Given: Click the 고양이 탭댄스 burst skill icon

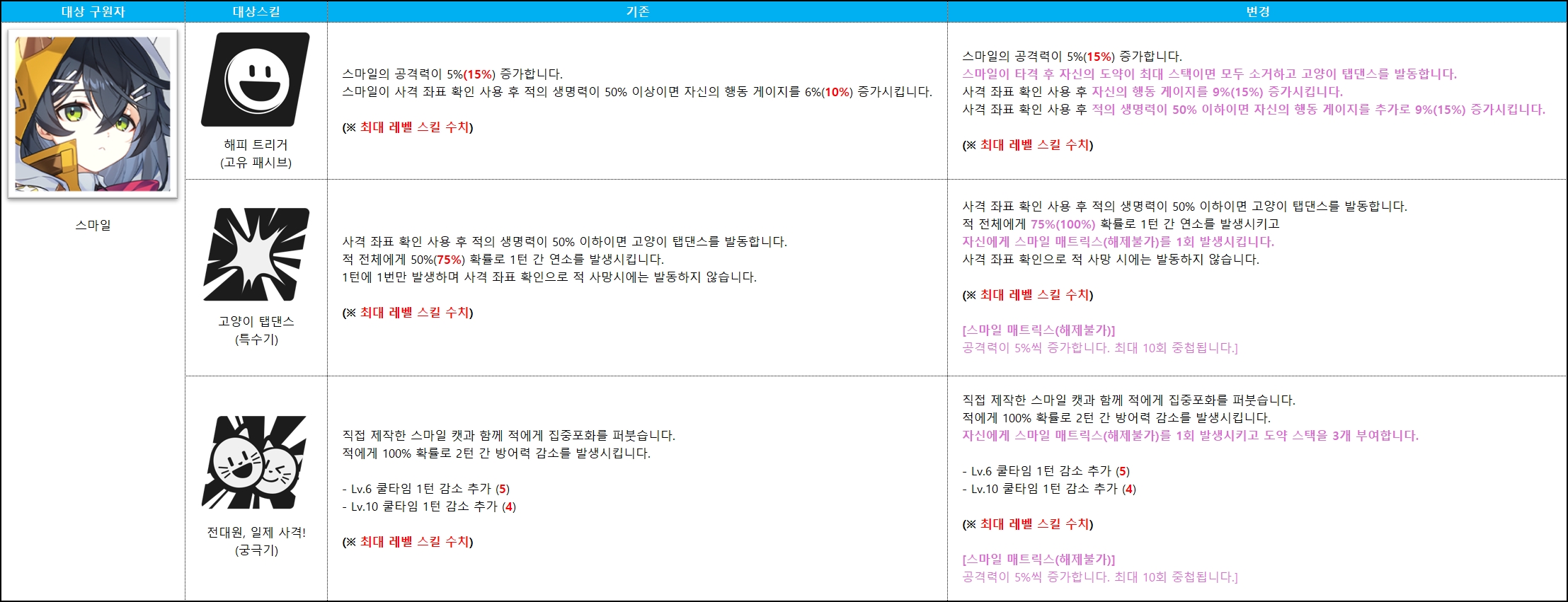Looking at the screenshot, I should [256, 255].
